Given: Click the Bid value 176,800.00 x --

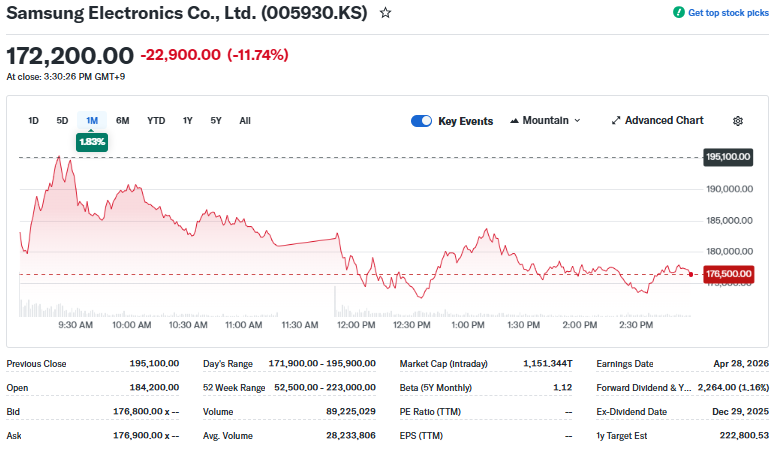Looking at the screenshot, I should point(146,412).
